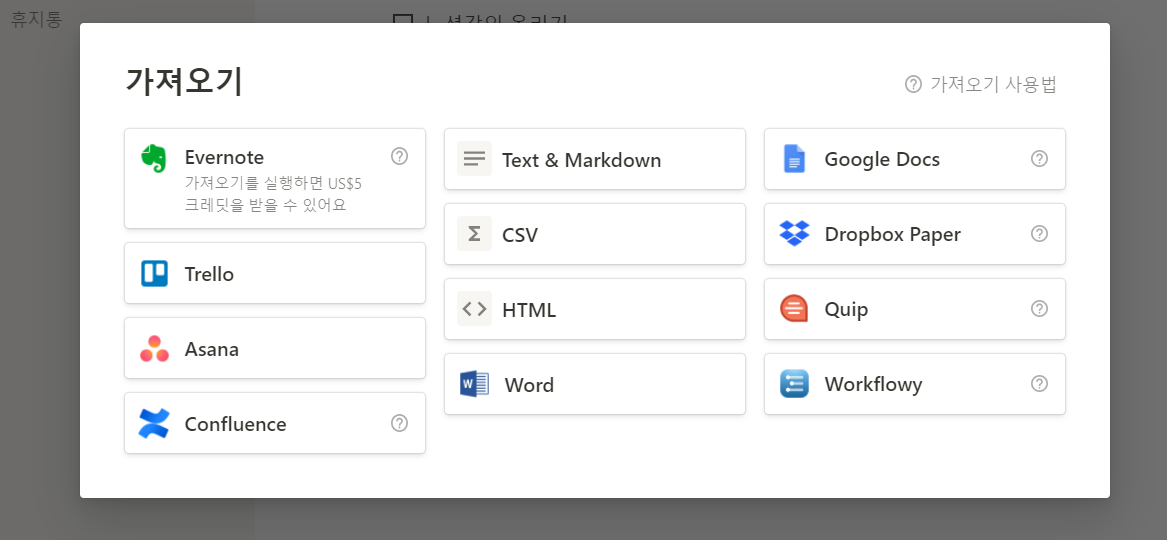
Task: Click the Google Docs file icon
Action: click(x=794, y=158)
